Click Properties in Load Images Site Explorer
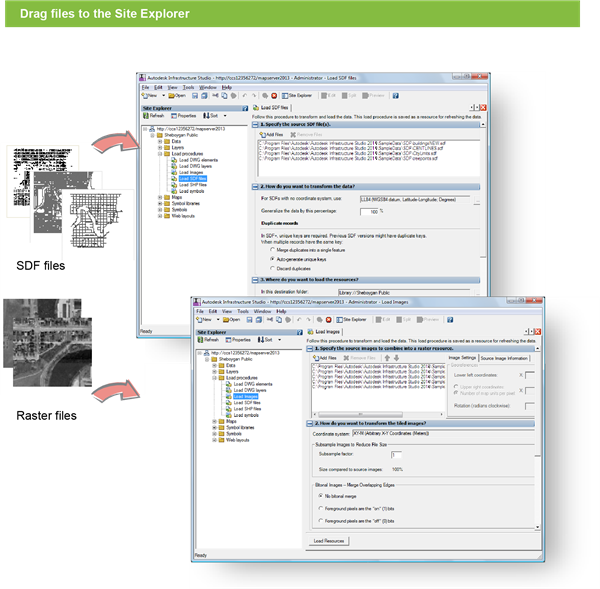 [238, 339]
